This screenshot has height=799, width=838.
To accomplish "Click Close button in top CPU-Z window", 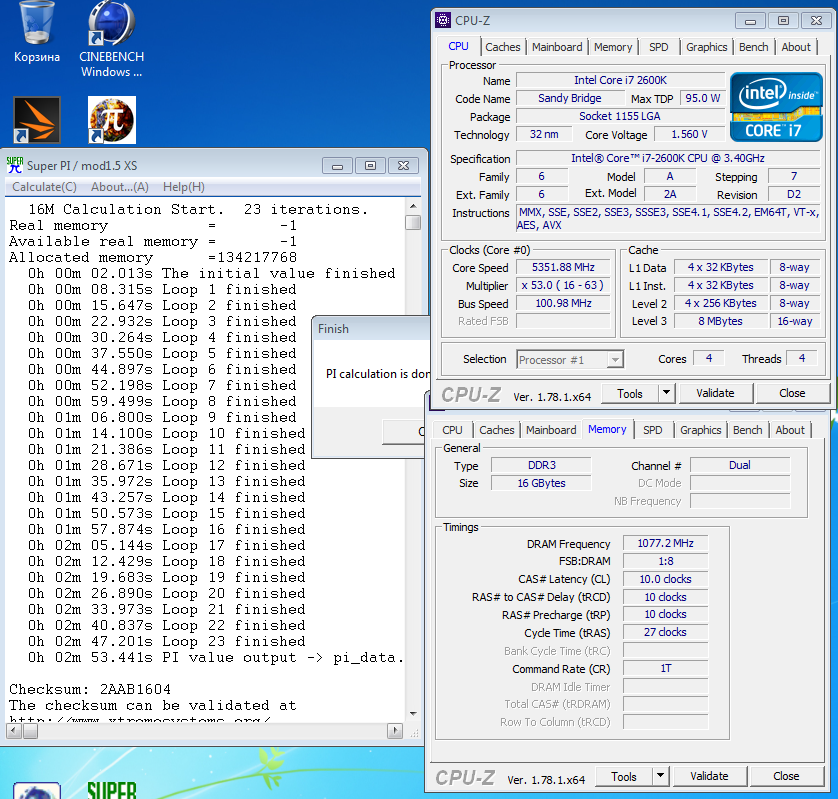I will 792,393.
